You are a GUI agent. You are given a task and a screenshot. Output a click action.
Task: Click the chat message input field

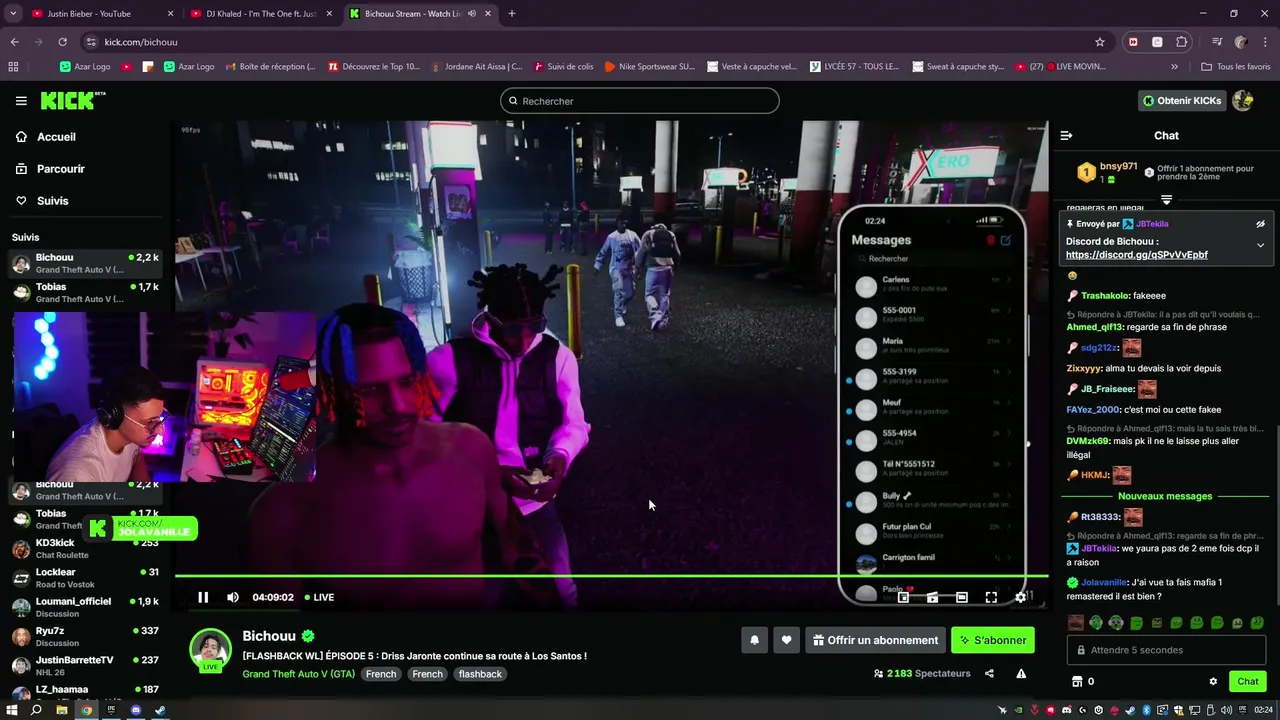point(1166,650)
